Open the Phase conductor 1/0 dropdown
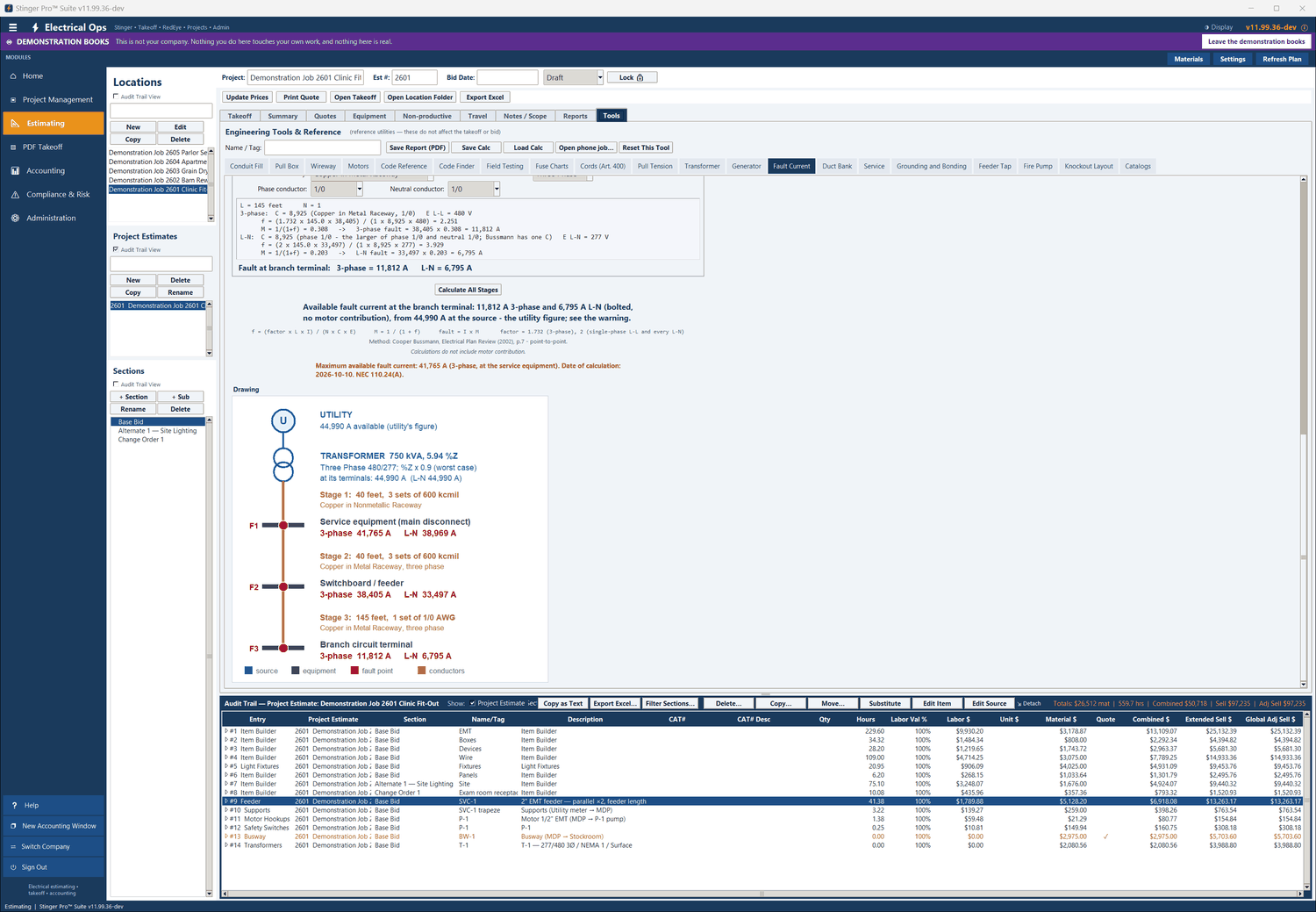1316x912 pixels. [x=360, y=189]
